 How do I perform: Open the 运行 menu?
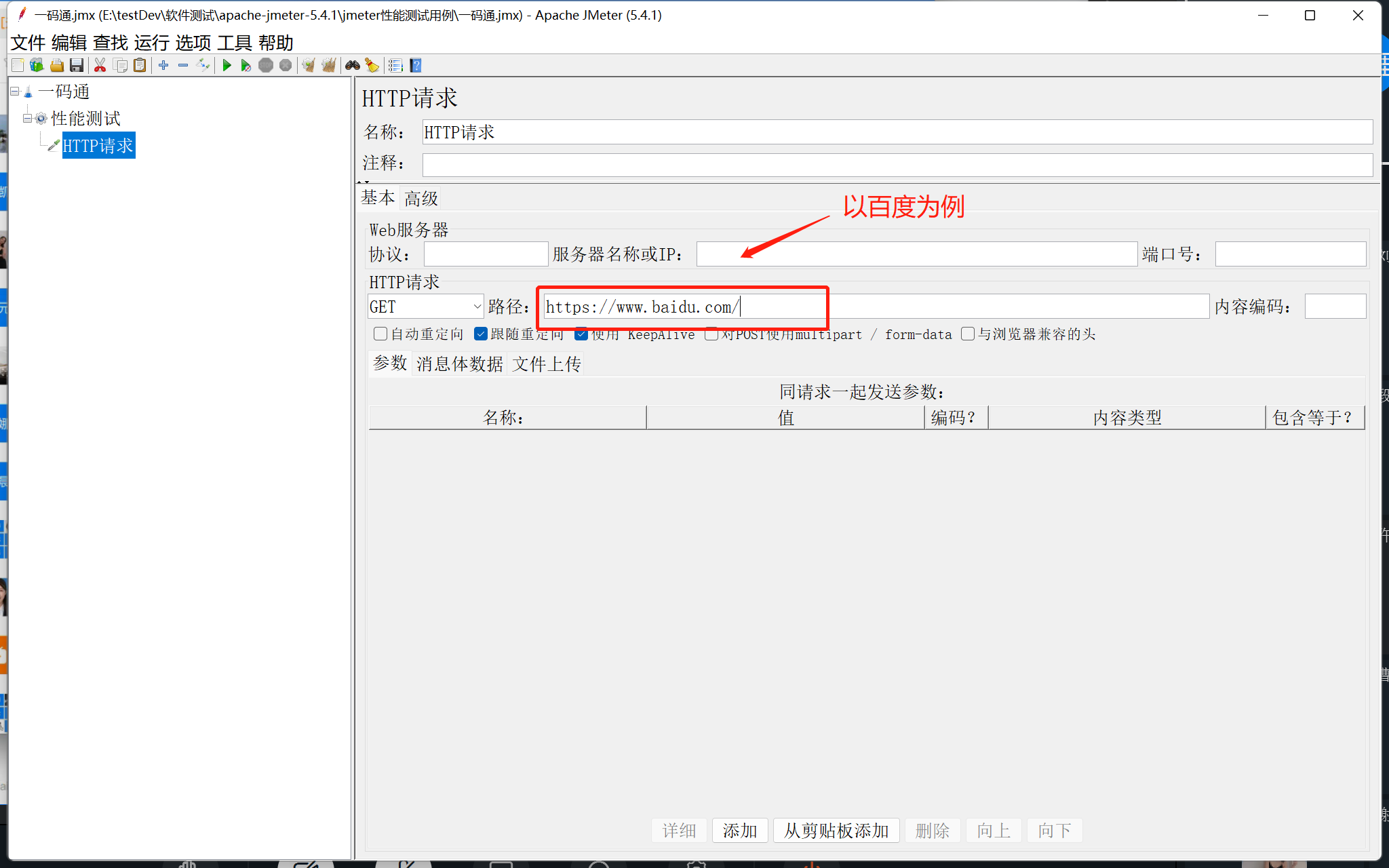pyautogui.click(x=151, y=43)
